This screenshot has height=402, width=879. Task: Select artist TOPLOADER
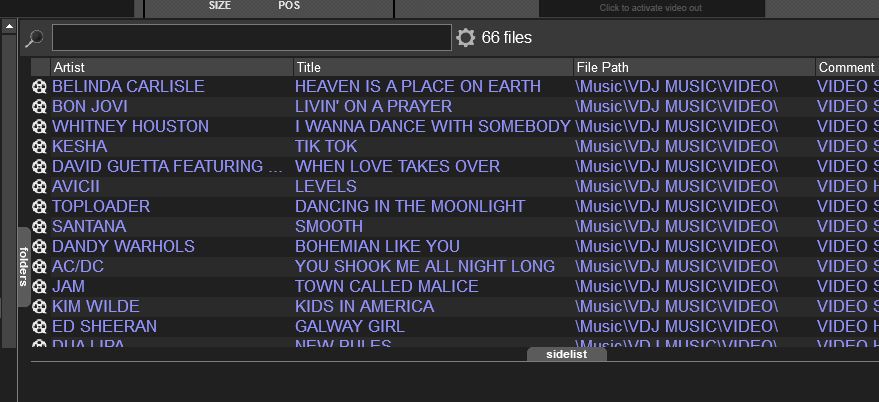pos(101,206)
